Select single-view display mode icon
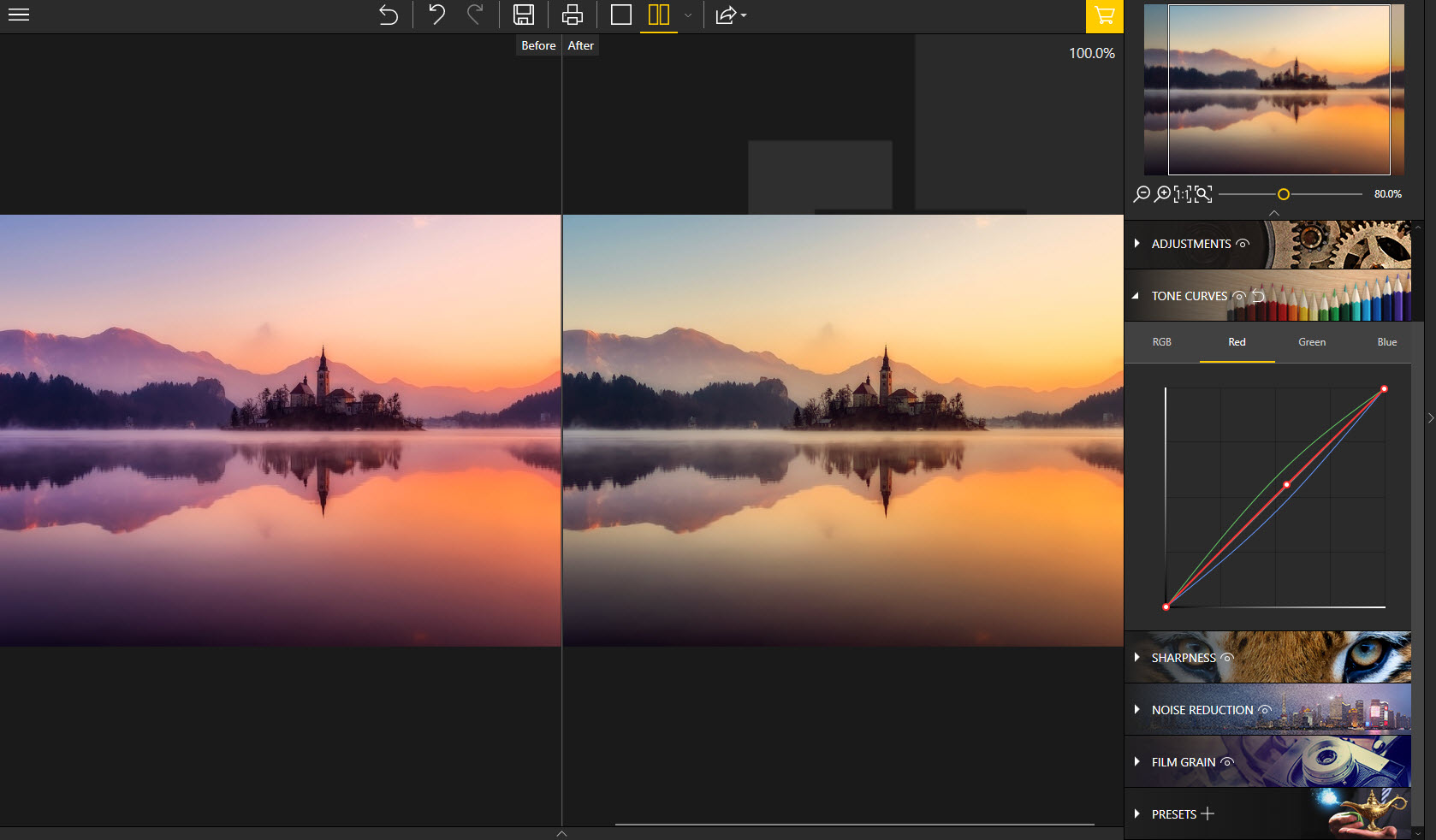The width and height of the screenshot is (1436, 840). click(x=620, y=15)
